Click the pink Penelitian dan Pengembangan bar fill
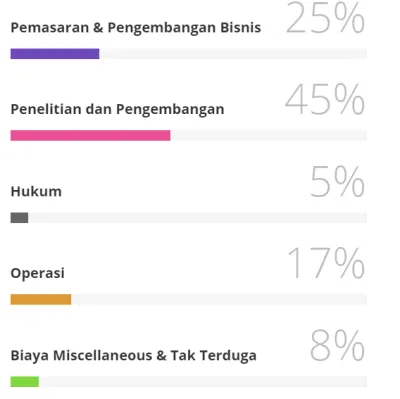The width and height of the screenshot is (400, 399). pyautogui.click(x=90, y=135)
